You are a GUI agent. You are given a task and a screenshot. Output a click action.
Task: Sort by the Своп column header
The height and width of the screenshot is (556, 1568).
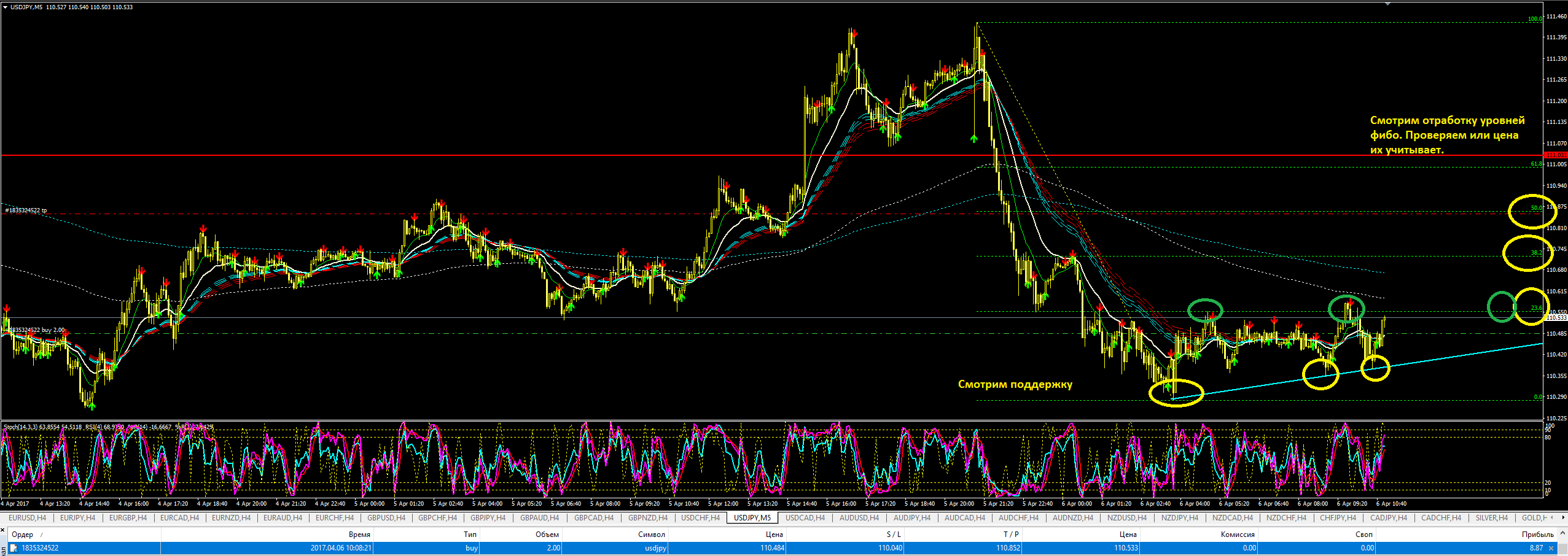pyautogui.click(x=1364, y=535)
